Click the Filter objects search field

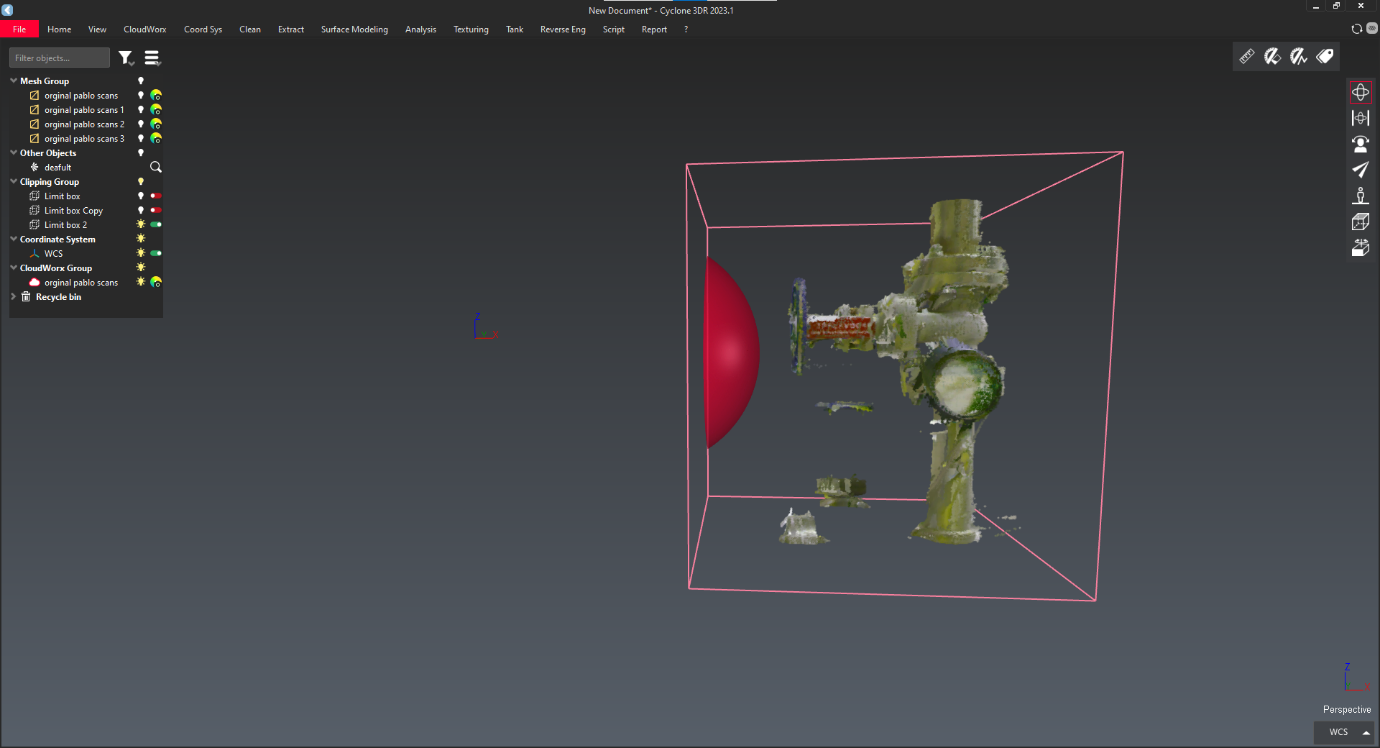pyautogui.click(x=60, y=58)
